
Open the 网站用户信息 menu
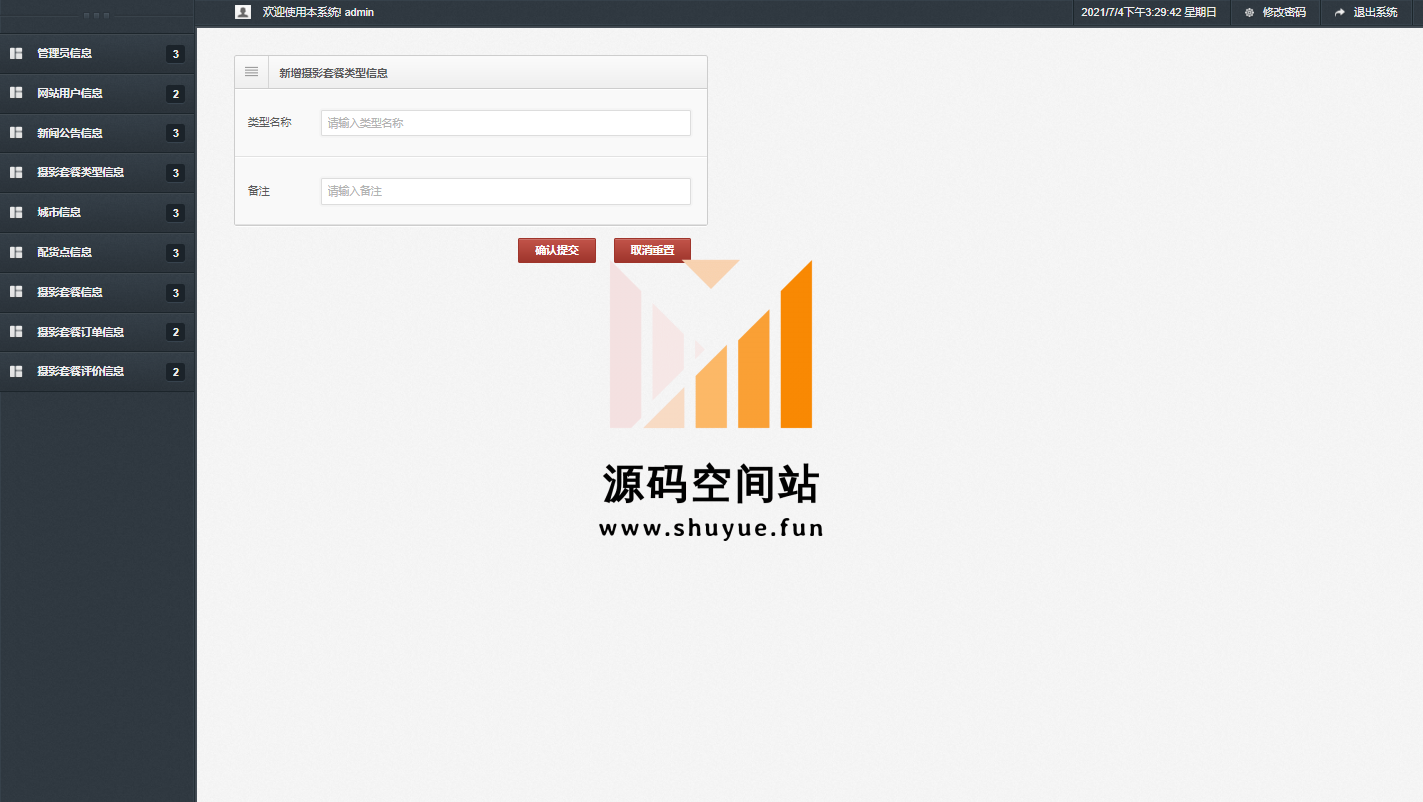click(x=97, y=93)
